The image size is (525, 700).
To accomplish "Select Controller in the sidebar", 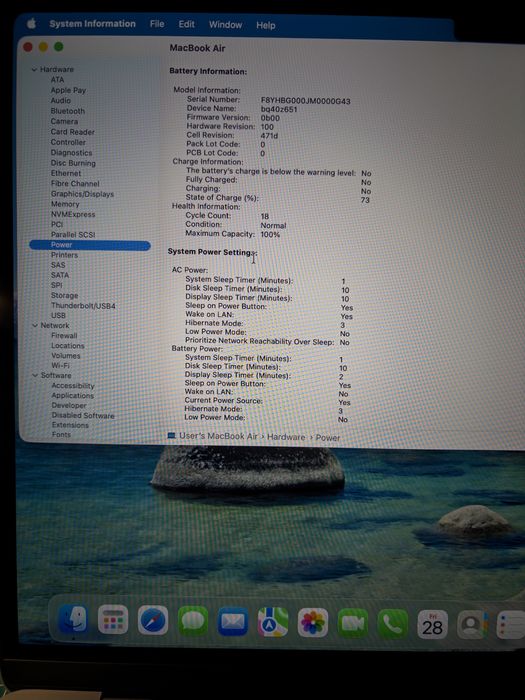I will pyautogui.click(x=68, y=142).
